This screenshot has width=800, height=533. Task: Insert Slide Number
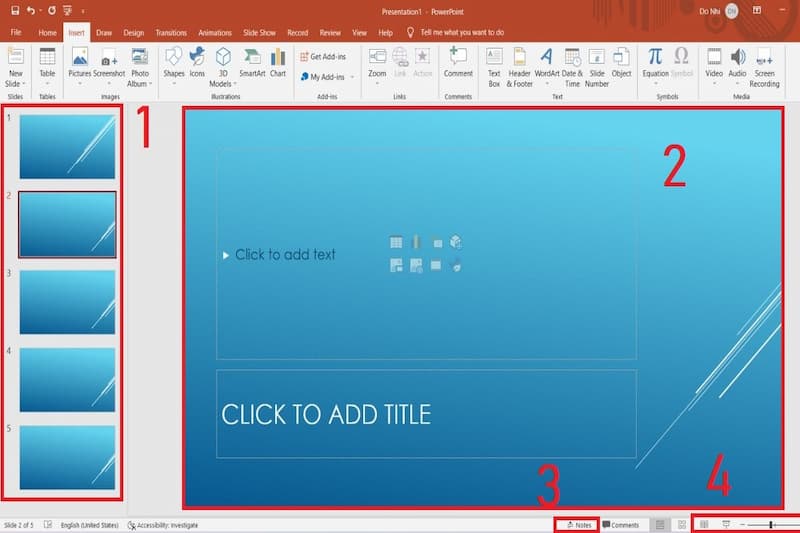pyautogui.click(x=596, y=67)
